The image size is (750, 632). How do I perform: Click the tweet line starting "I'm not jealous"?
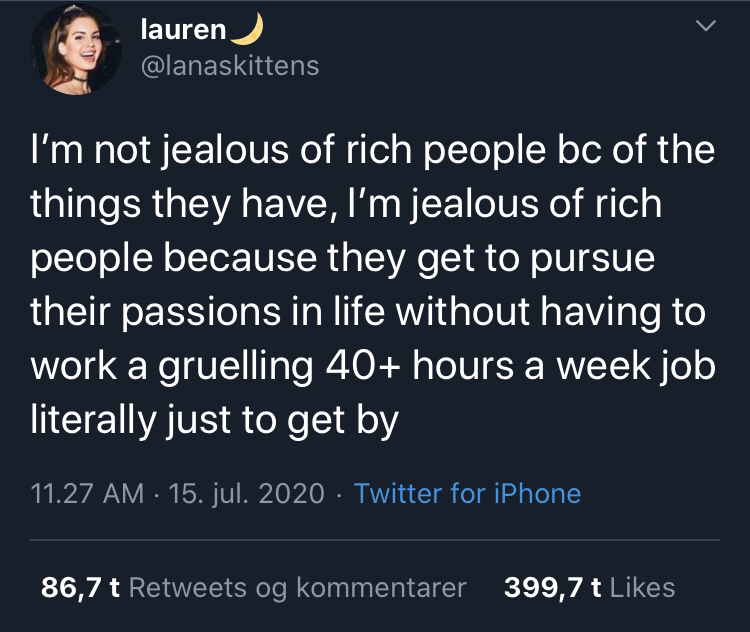point(373,150)
